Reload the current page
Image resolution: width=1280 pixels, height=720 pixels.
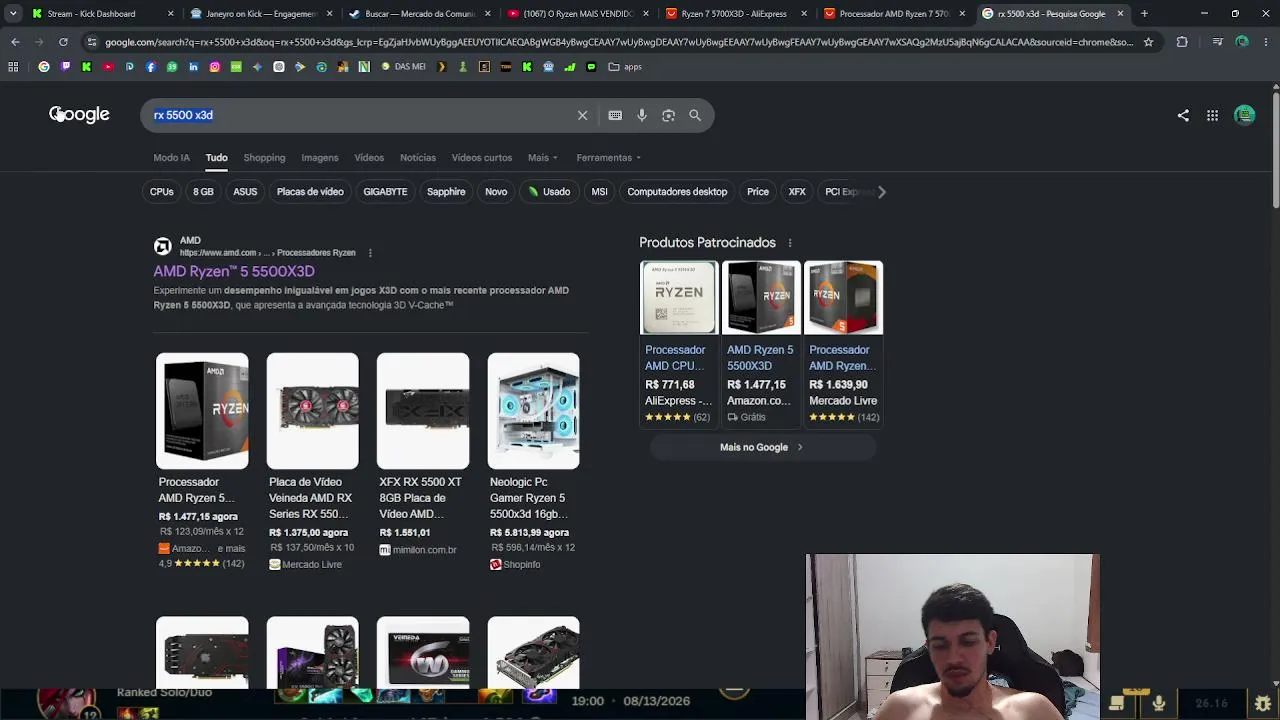(63, 42)
